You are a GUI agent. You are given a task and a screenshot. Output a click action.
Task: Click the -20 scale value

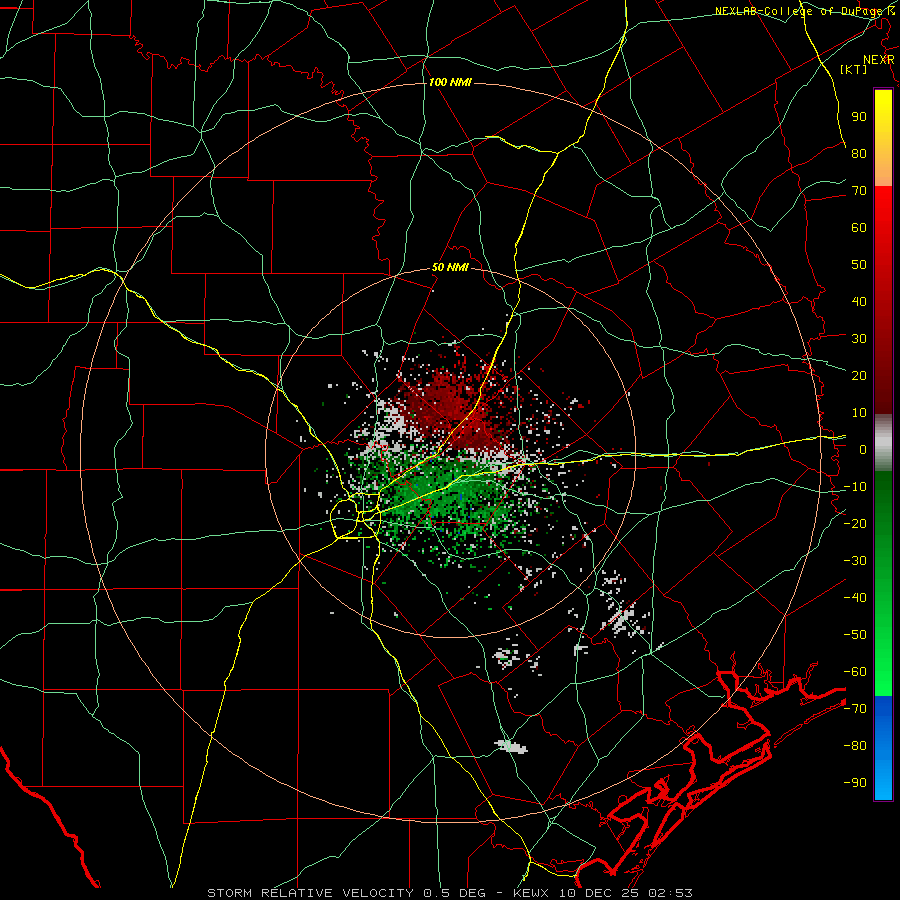pyautogui.click(x=855, y=523)
